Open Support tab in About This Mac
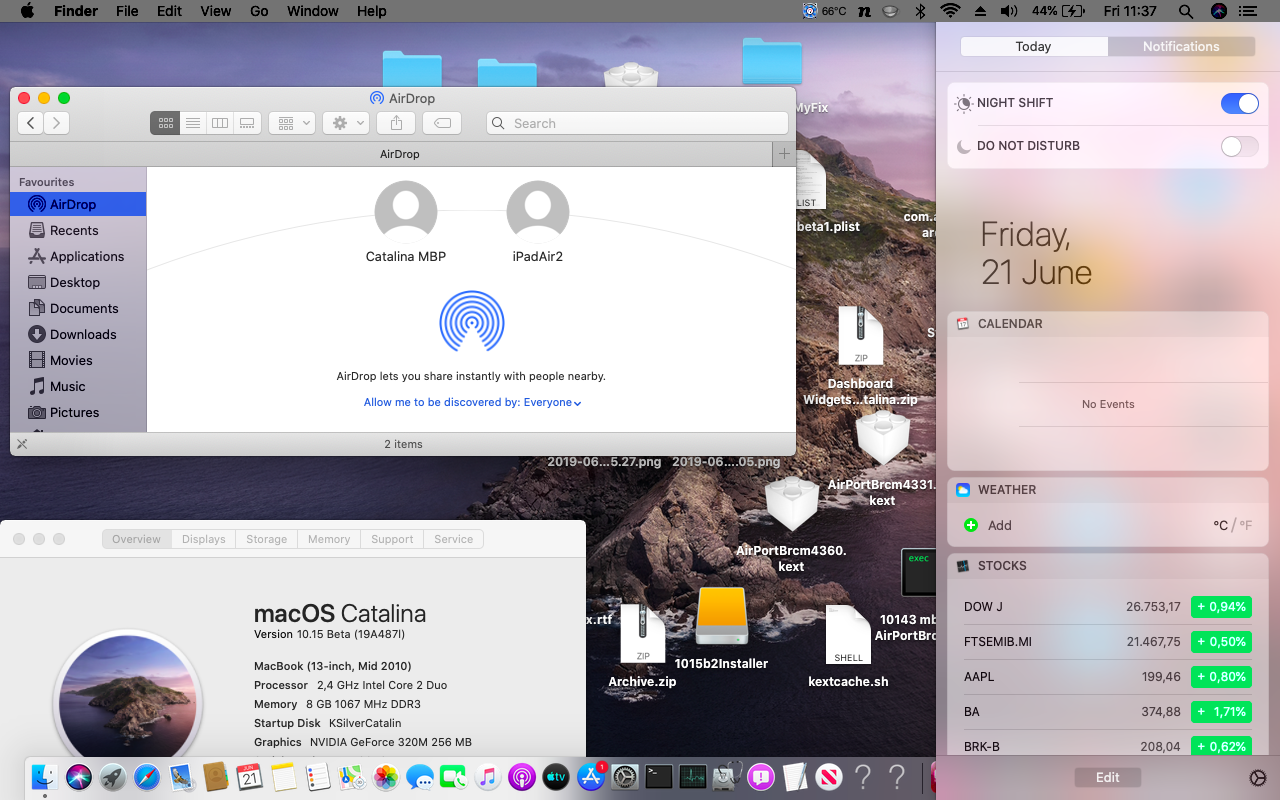 [x=392, y=539]
